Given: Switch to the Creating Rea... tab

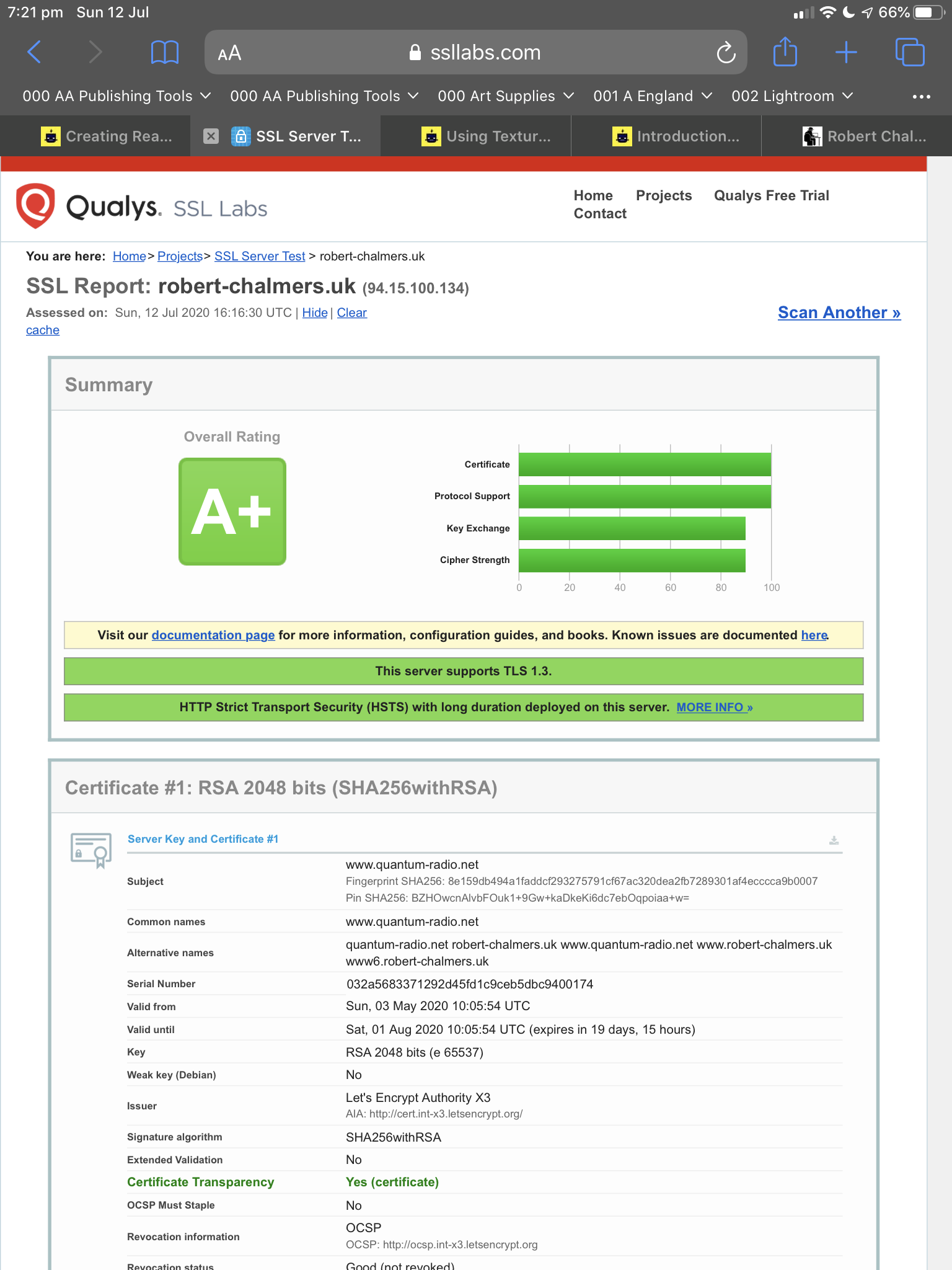Looking at the screenshot, I should (x=107, y=136).
